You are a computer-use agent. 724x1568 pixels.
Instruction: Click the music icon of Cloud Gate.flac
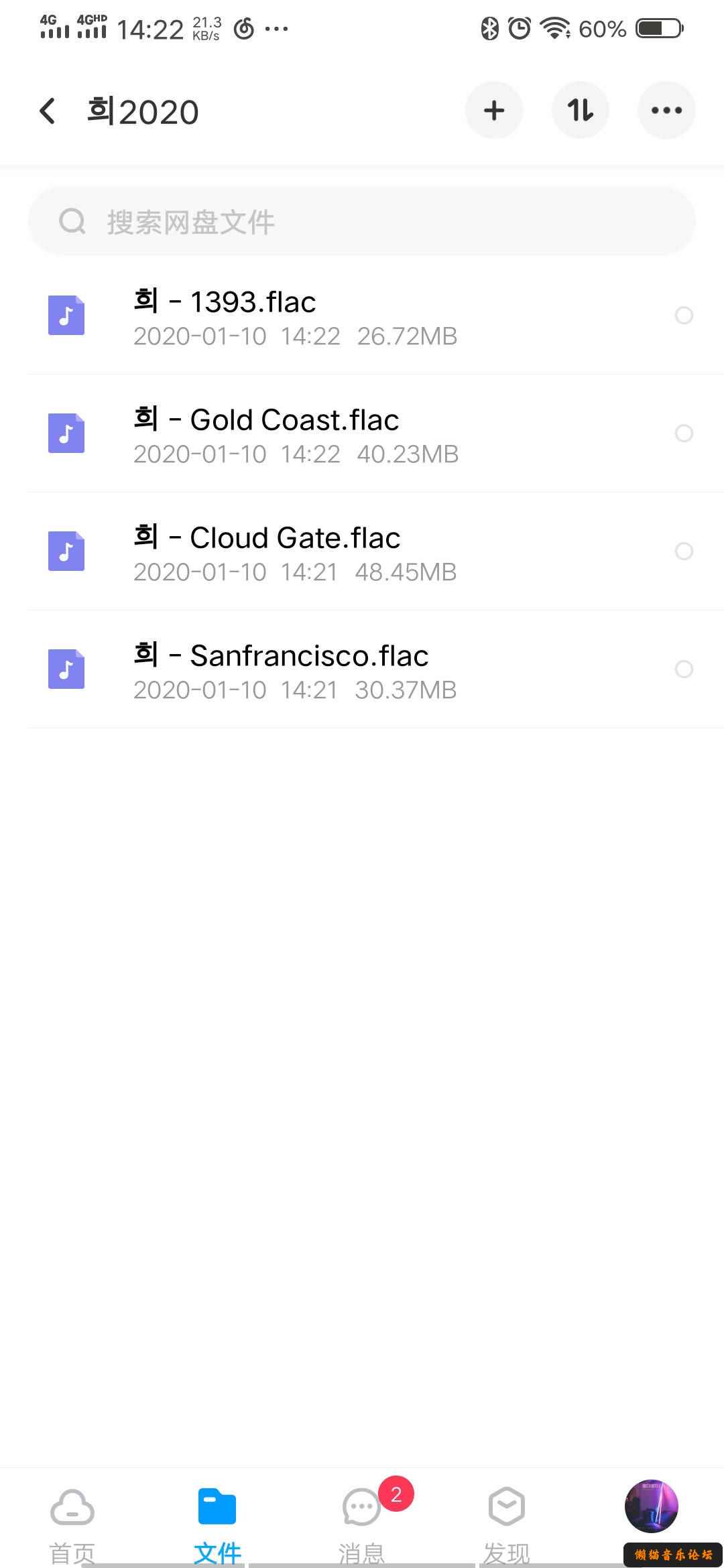(x=66, y=551)
